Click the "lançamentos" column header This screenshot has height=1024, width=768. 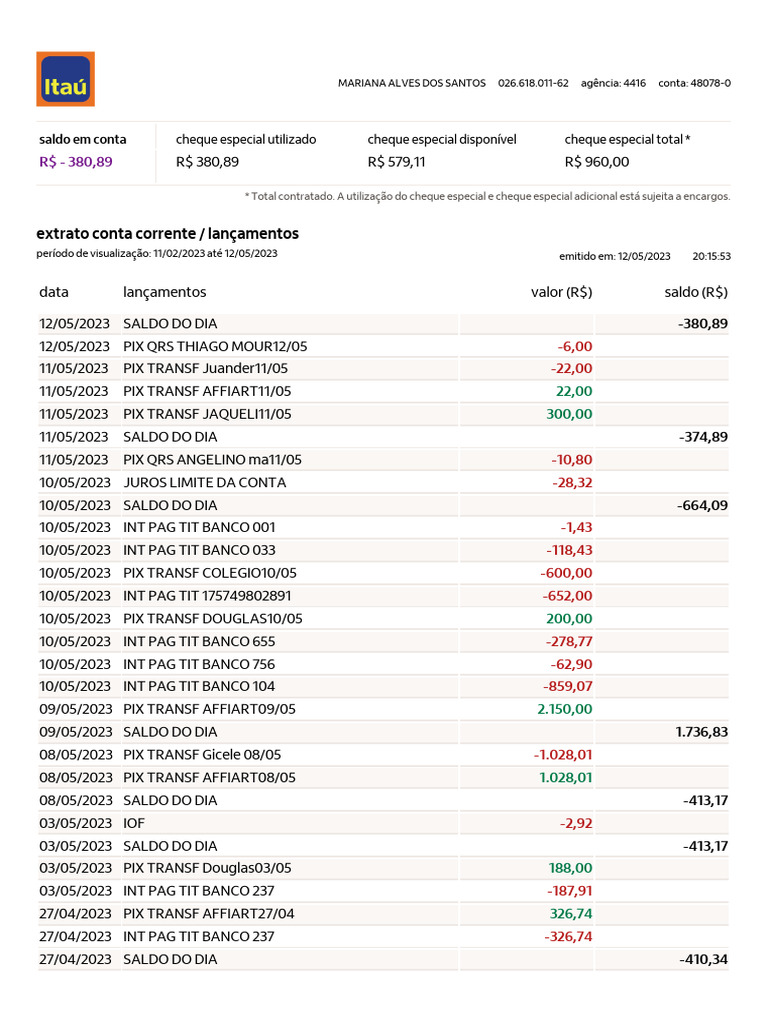point(164,293)
